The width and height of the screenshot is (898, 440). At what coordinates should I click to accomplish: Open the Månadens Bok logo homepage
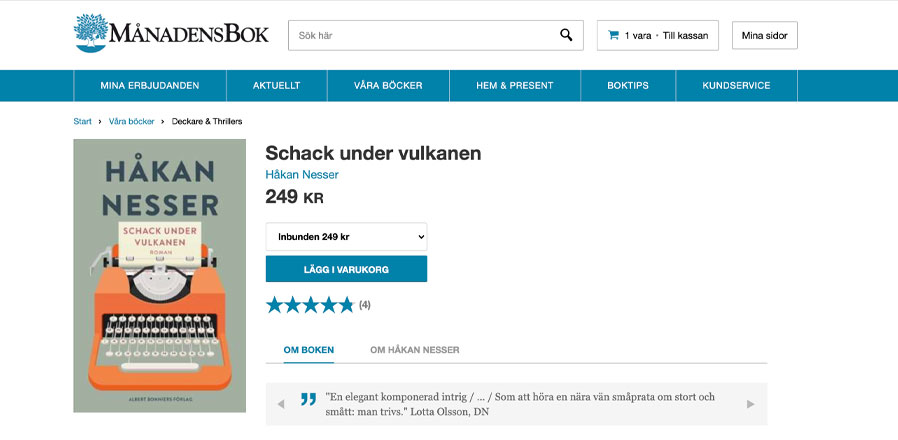tap(171, 33)
